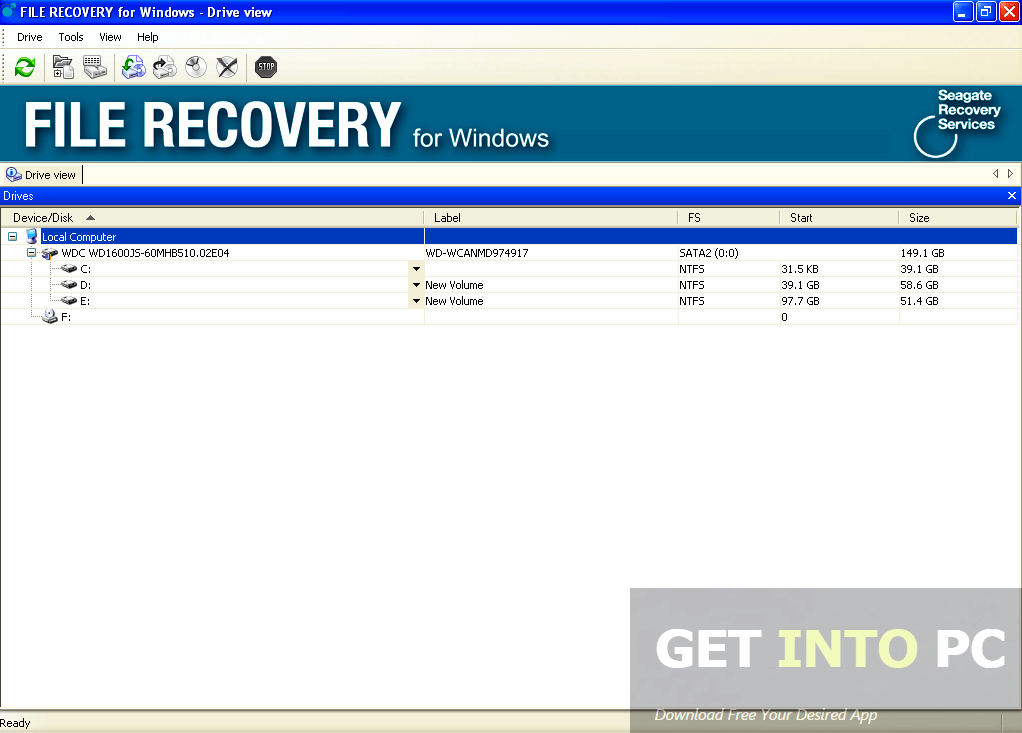Click the crossed-out disc eject icon
The height and width of the screenshot is (733, 1022).
[225, 67]
